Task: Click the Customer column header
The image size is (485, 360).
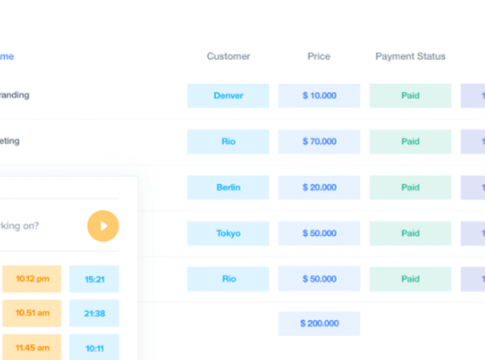Action: coord(228,56)
